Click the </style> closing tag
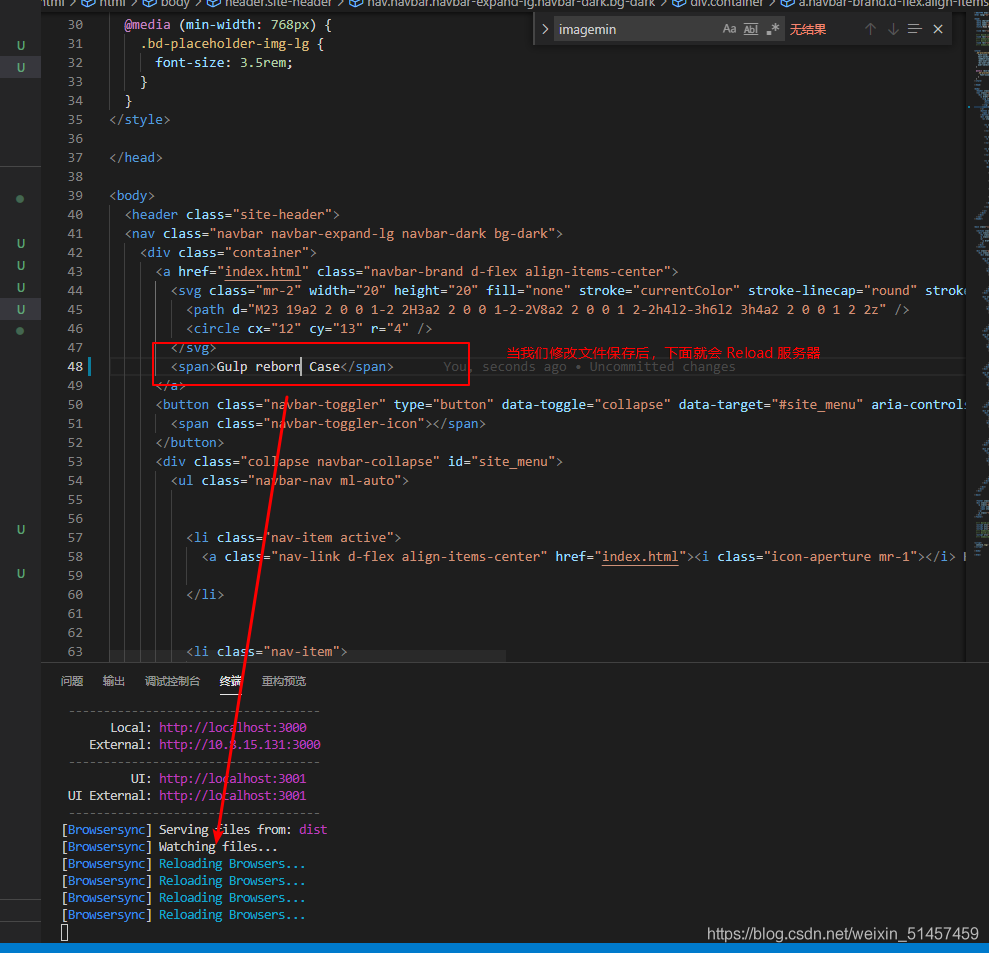The width and height of the screenshot is (989, 953). pyautogui.click(x=139, y=119)
